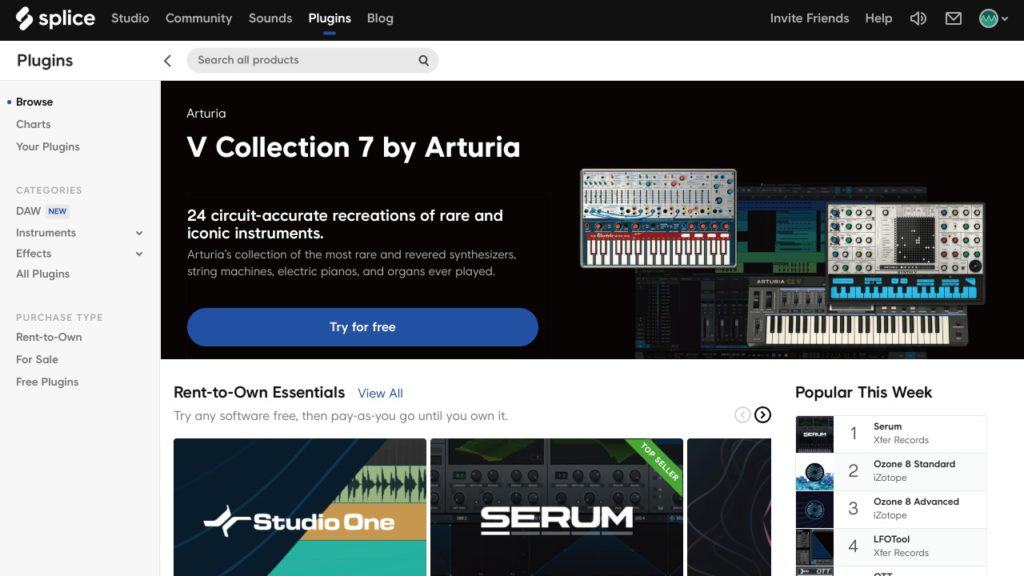1024x576 pixels.
Task: Open the account dropdown next to the avatar
Action: [1007, 18]
